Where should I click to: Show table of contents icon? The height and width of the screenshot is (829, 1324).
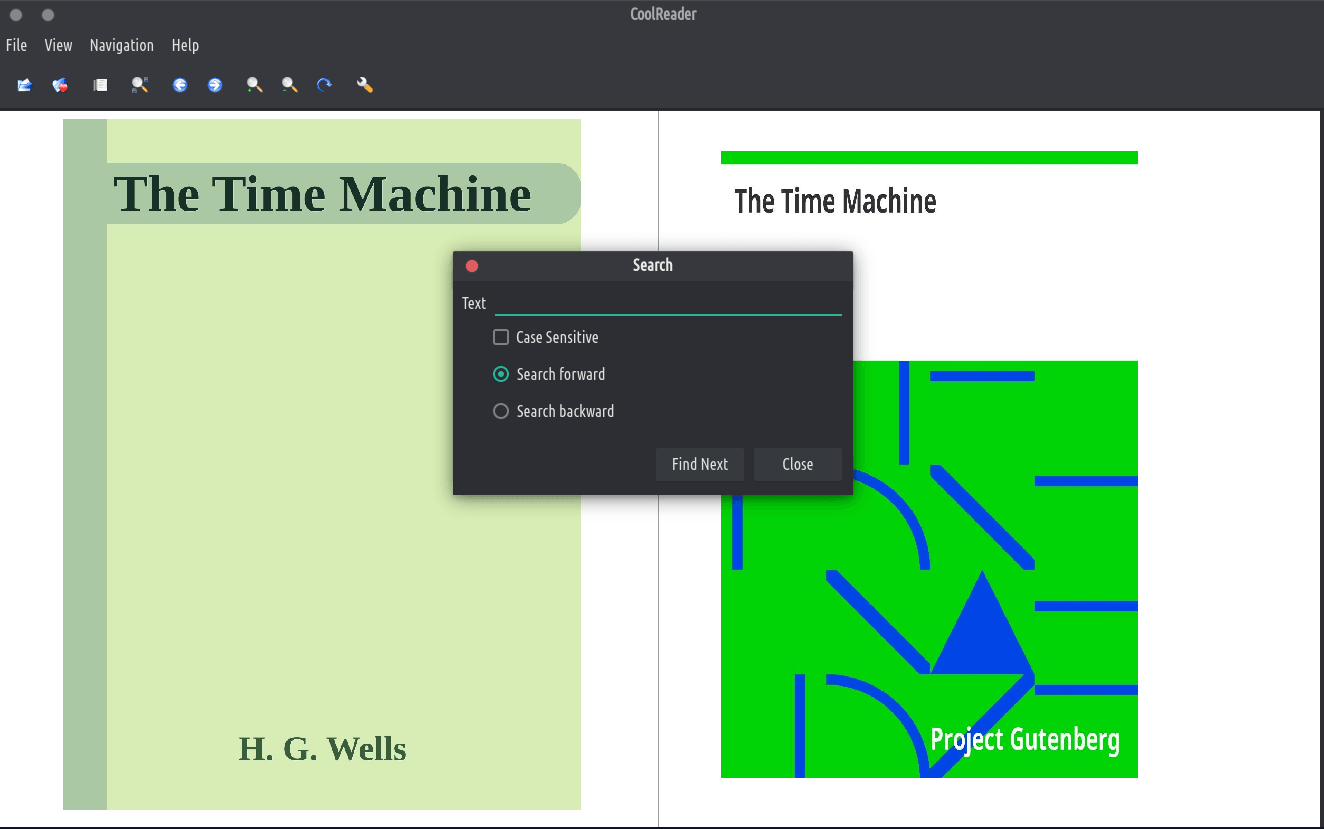tap(100, 85)
